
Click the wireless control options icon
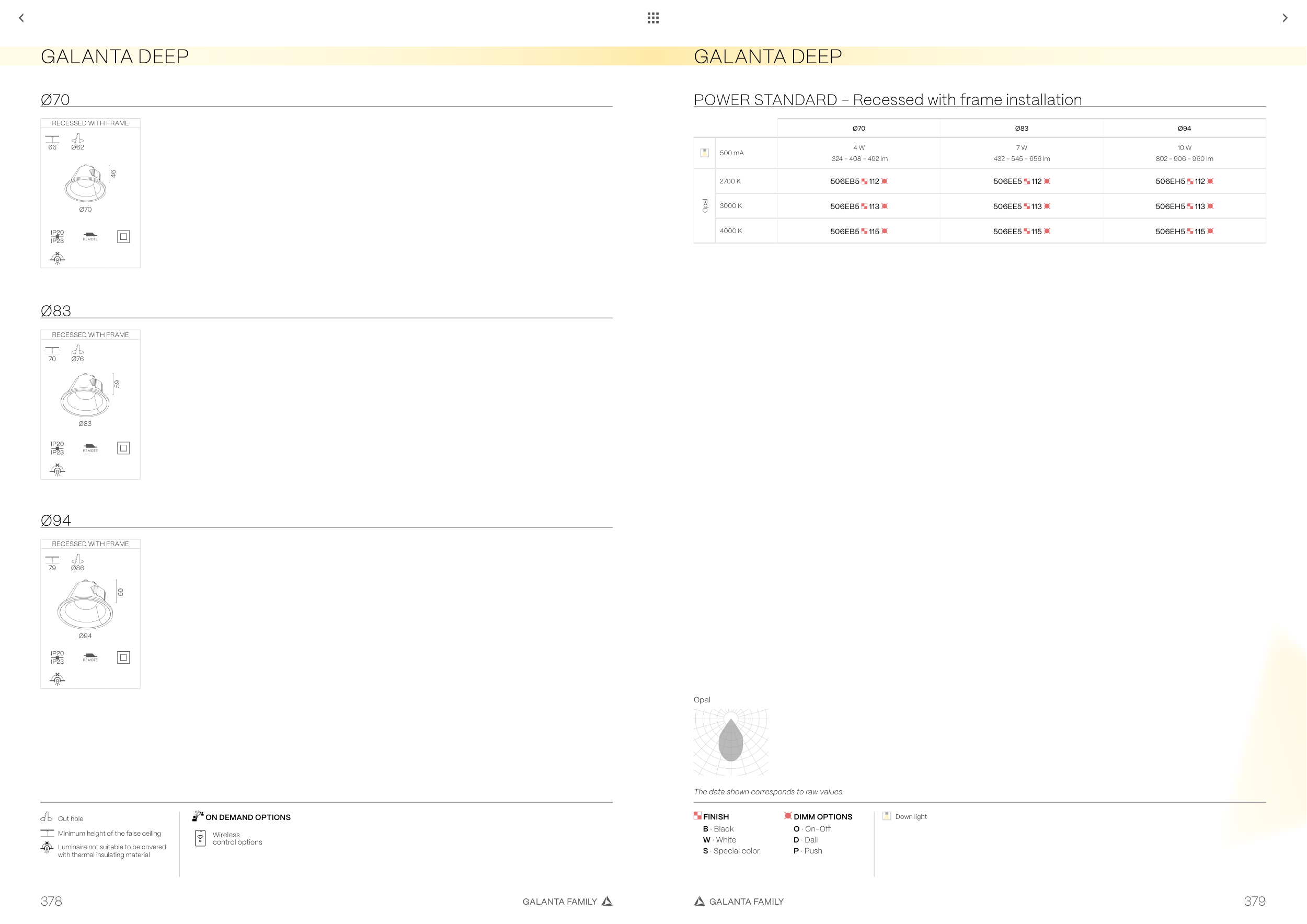click(200, 838)
